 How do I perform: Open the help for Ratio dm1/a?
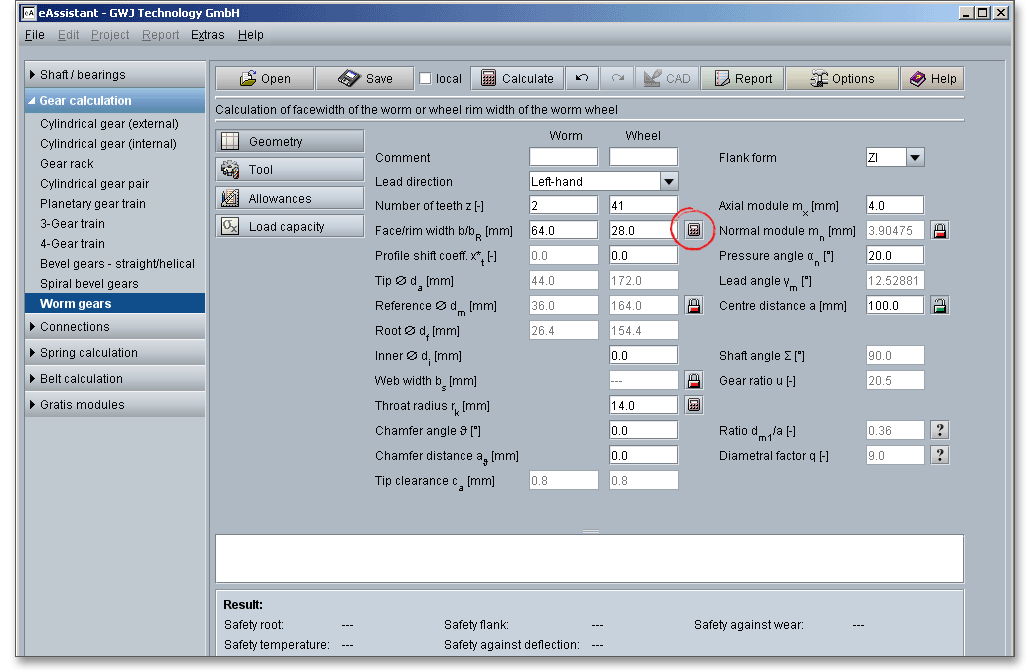(x=940, y=430)
